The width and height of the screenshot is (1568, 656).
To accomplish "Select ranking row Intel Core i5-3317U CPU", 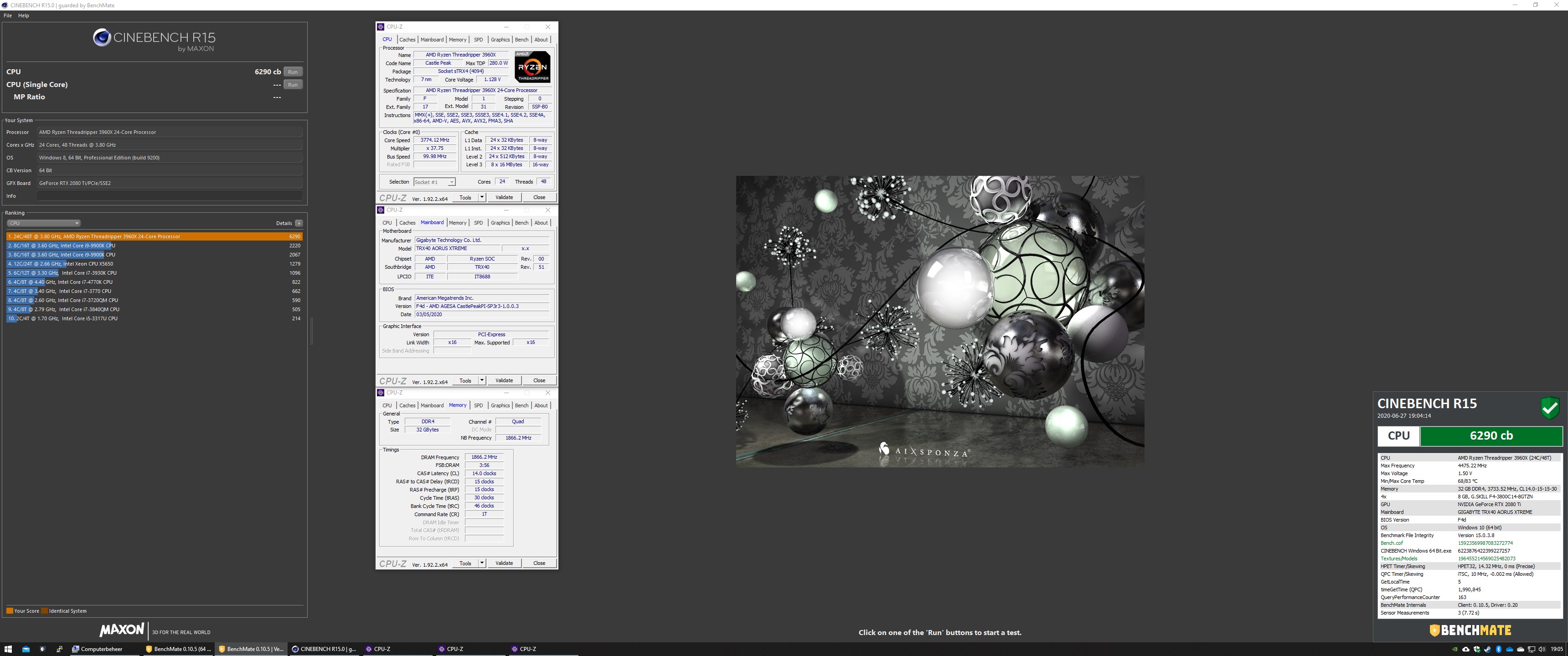I will pyautogui.click(x=154, y=318).
